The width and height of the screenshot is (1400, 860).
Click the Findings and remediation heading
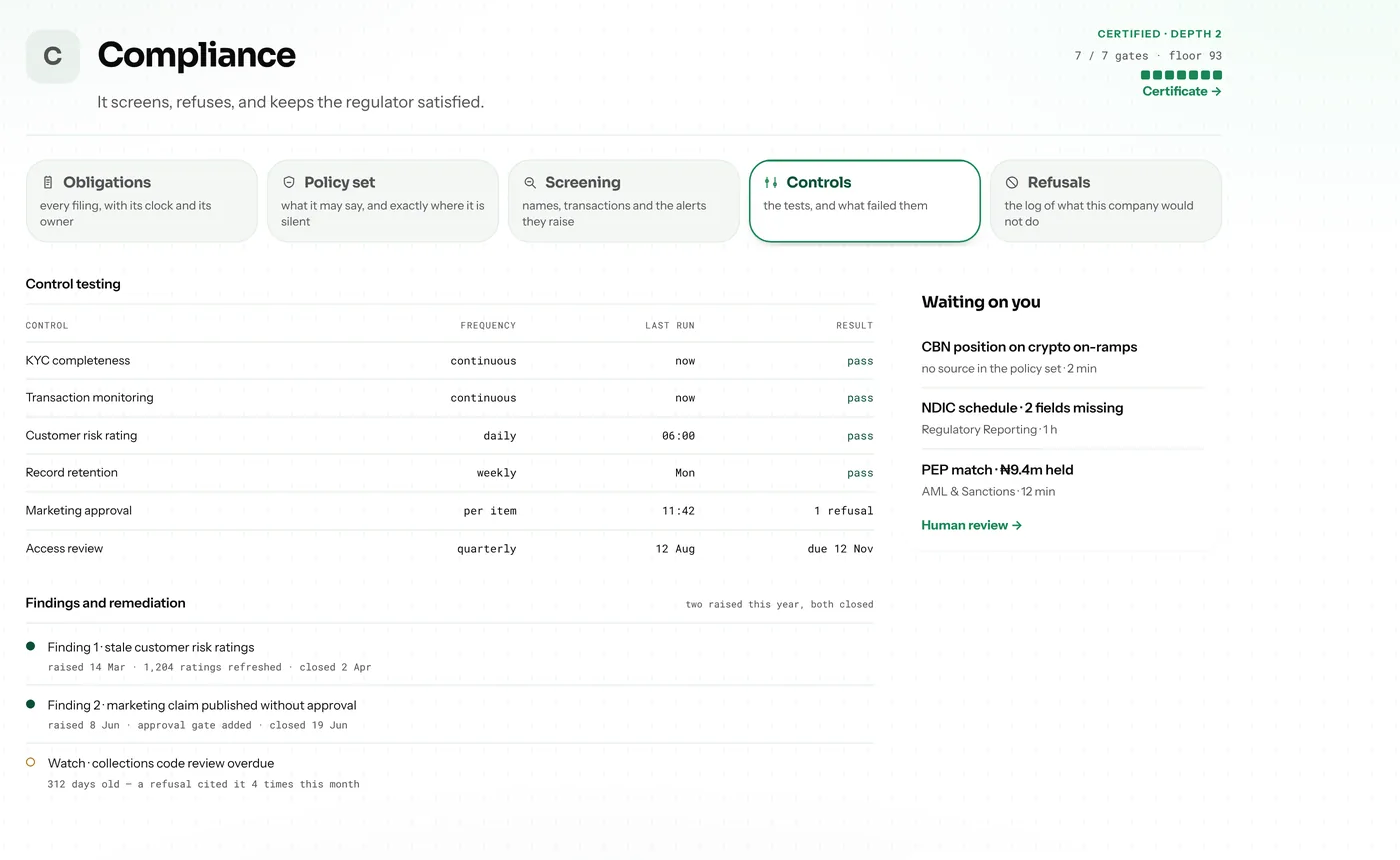tap(106, 603)
